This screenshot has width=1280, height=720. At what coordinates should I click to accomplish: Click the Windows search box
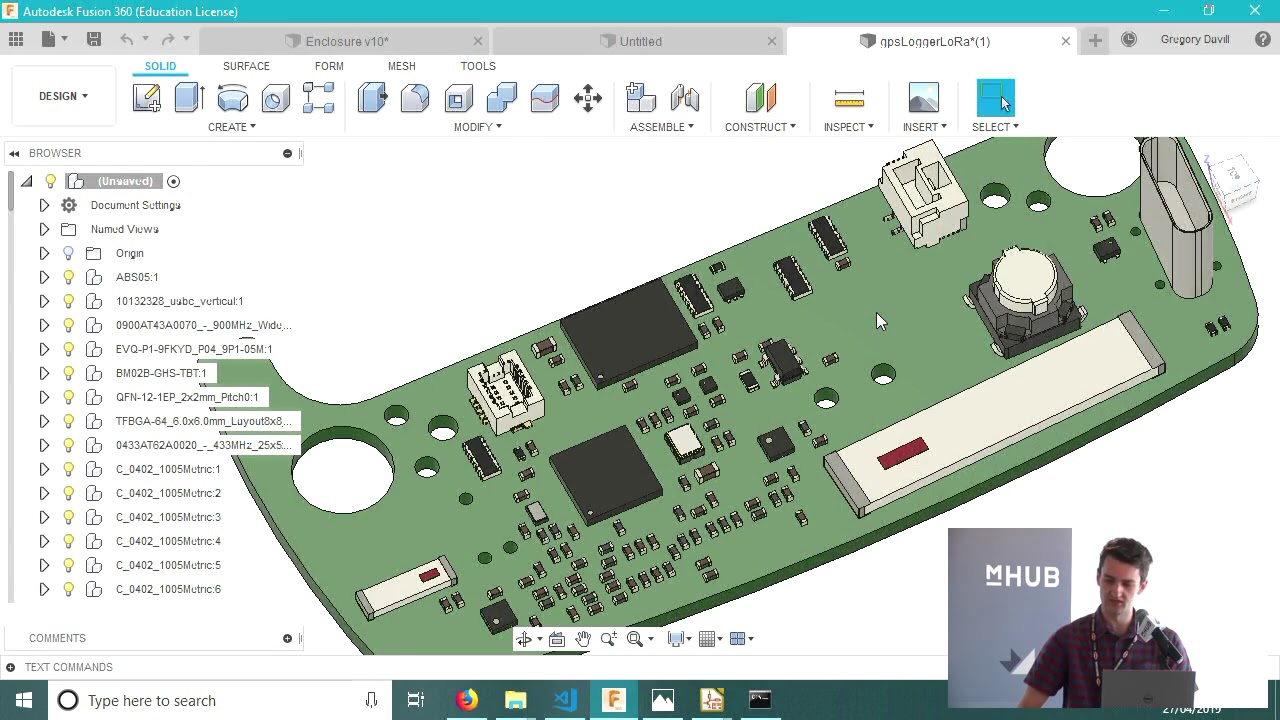tap(220, 700)
